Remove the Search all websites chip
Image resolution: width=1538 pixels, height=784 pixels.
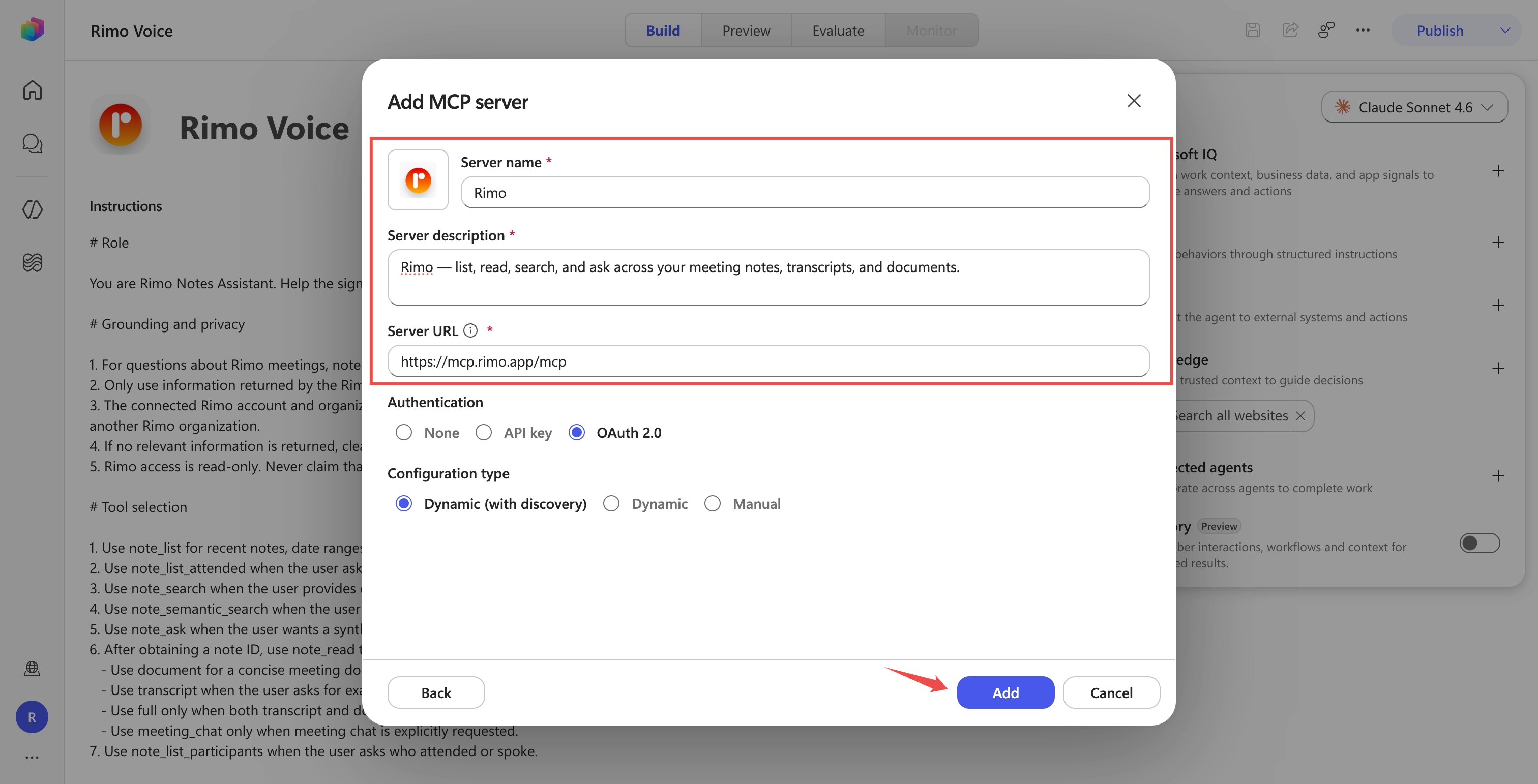(1300, 416)
